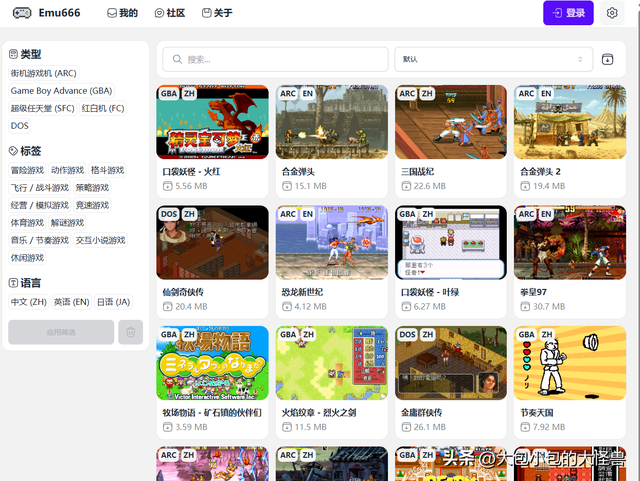The image size is (640, 481).
Task: Open the 仙剑奇侠传 game title
Action: (183, 292)
